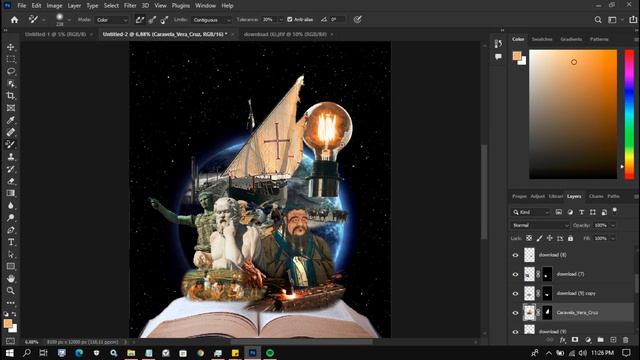The width and height of the screenshot is (640, 360).
Task: Toggle layer filtering switch on or off
Action: pyautogui.click(x=615, y=211)
